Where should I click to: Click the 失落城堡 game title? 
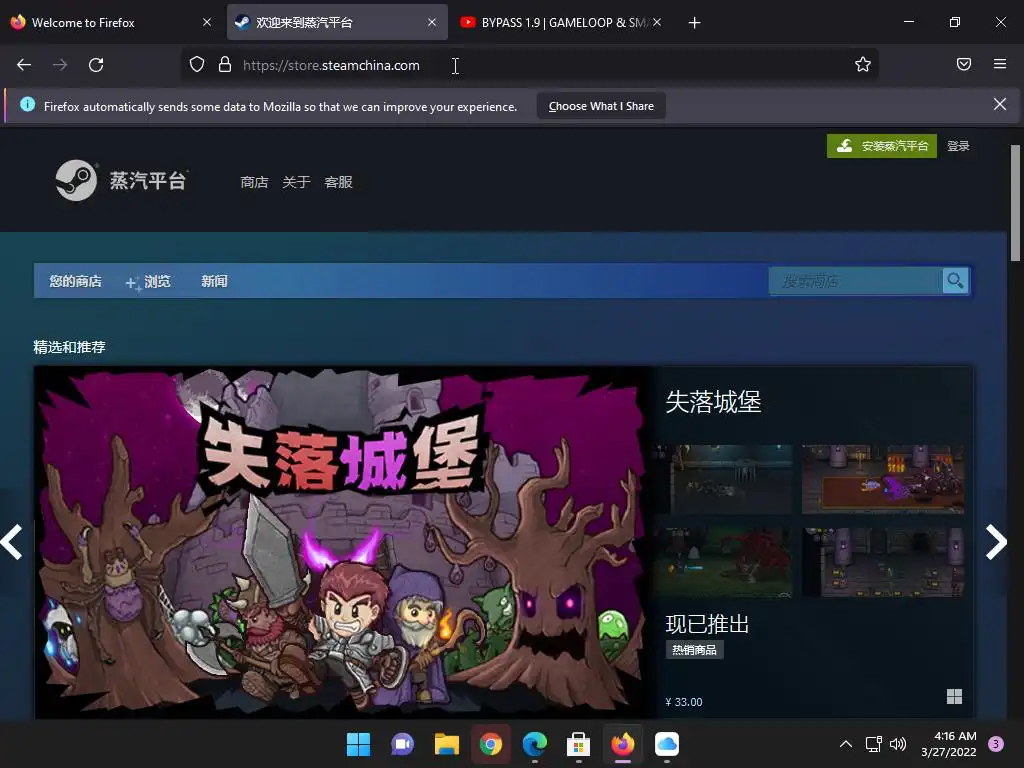coord(713,402)
